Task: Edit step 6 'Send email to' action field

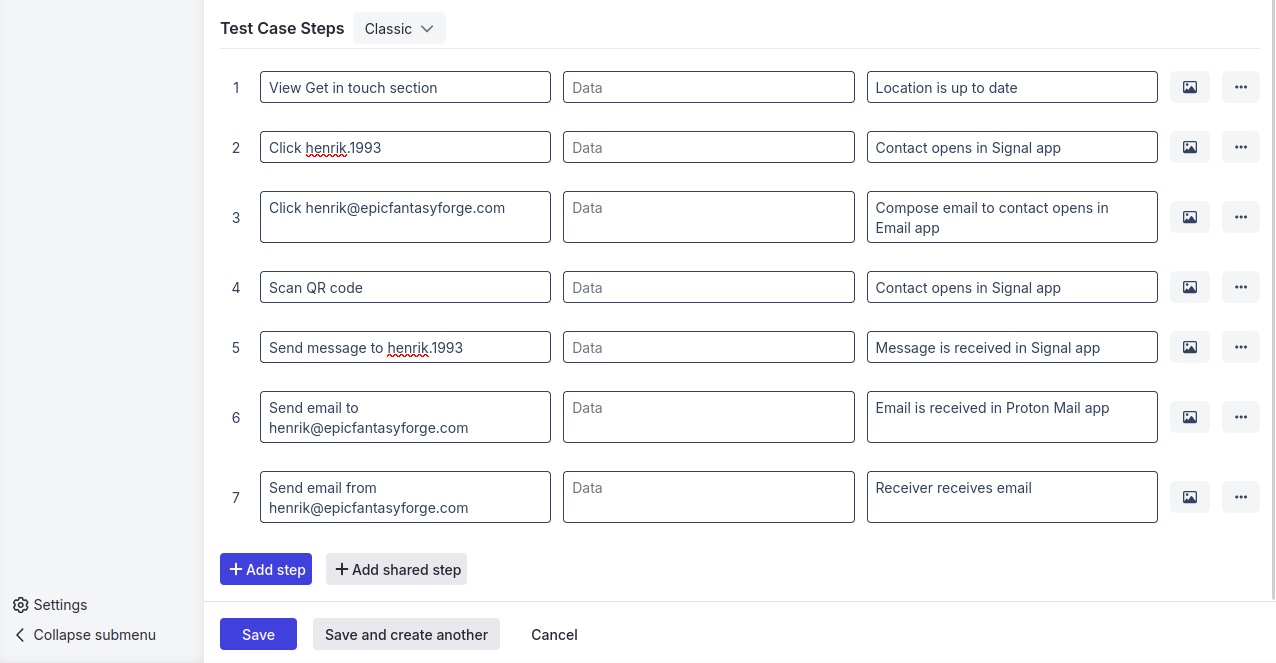Action: pyautogui.click(x=405, y=417)
